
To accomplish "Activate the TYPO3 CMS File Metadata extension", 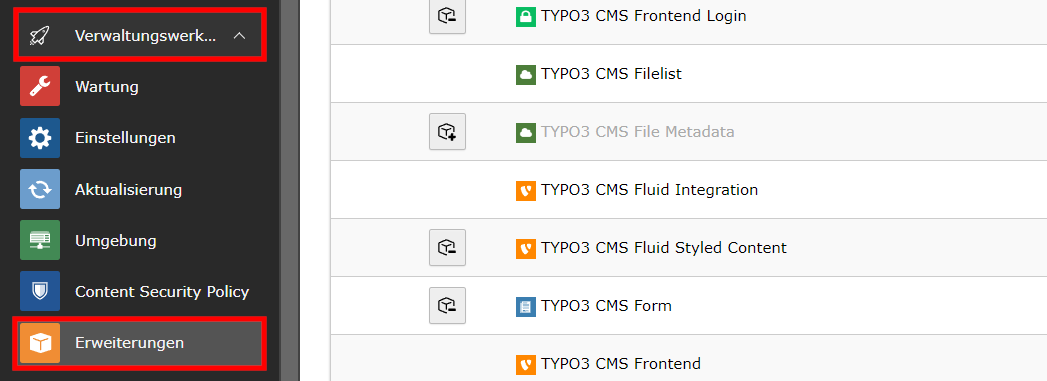I will pos(447,131).
